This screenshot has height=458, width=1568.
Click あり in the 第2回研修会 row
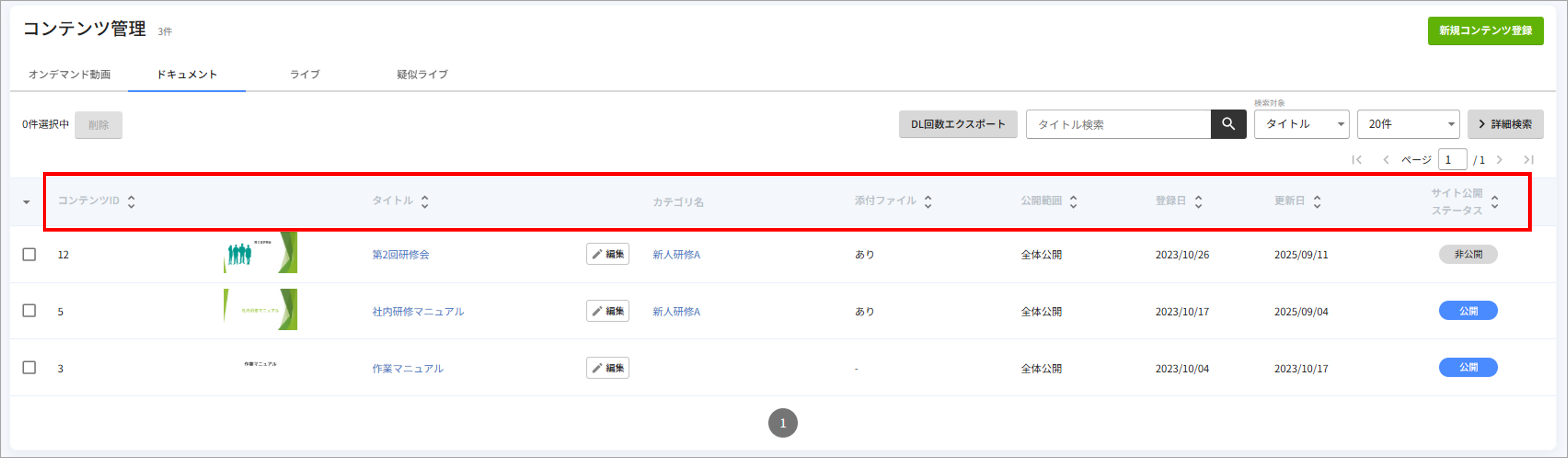point(864,255)
